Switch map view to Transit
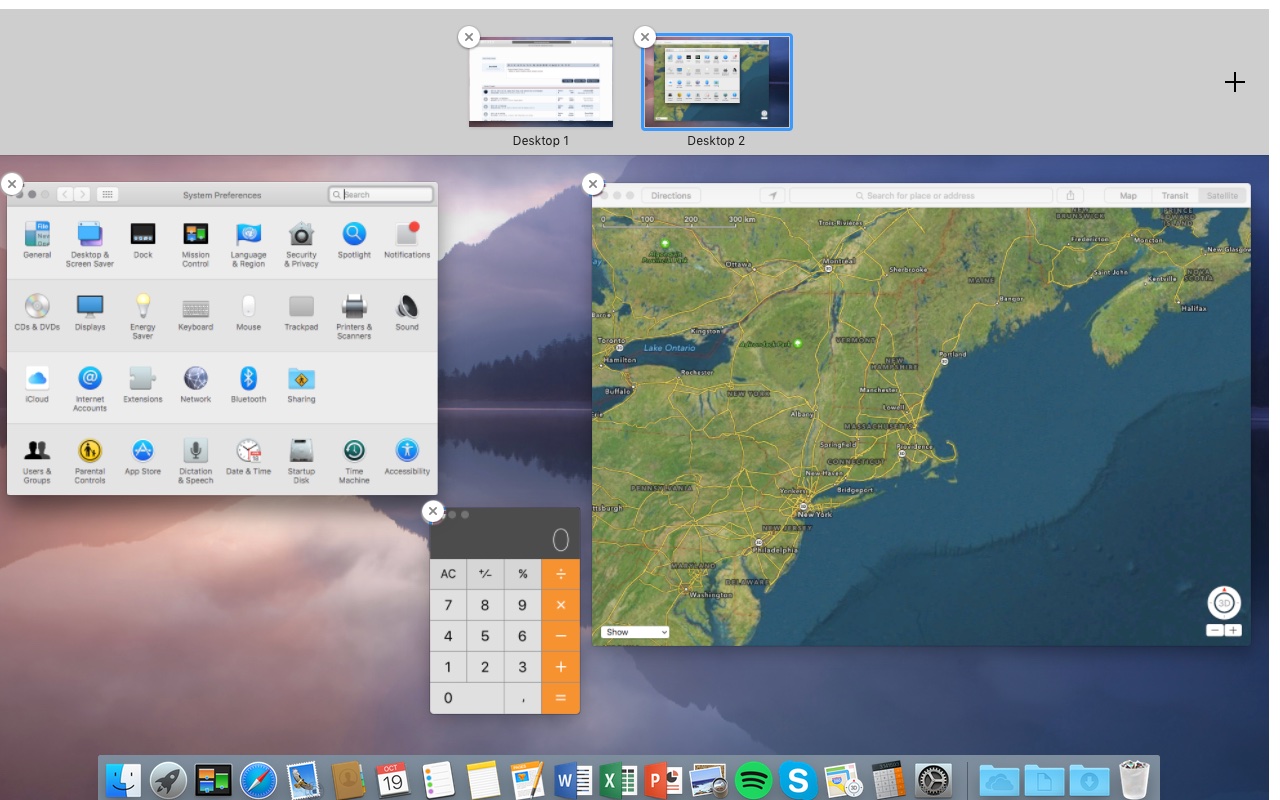The image size is (1280, 800). pos(1175,195)
